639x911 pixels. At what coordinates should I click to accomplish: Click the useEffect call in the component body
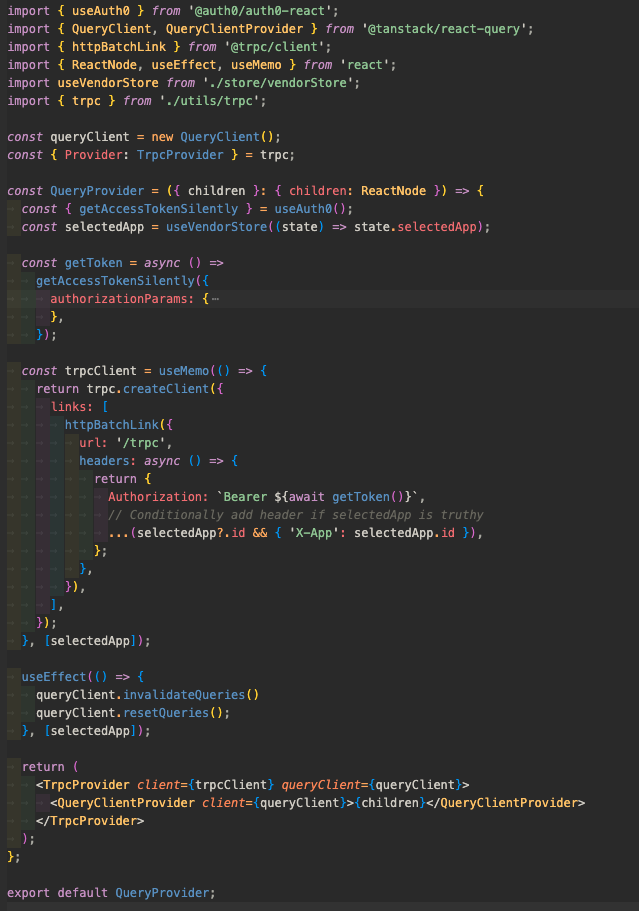pos(54,677)
